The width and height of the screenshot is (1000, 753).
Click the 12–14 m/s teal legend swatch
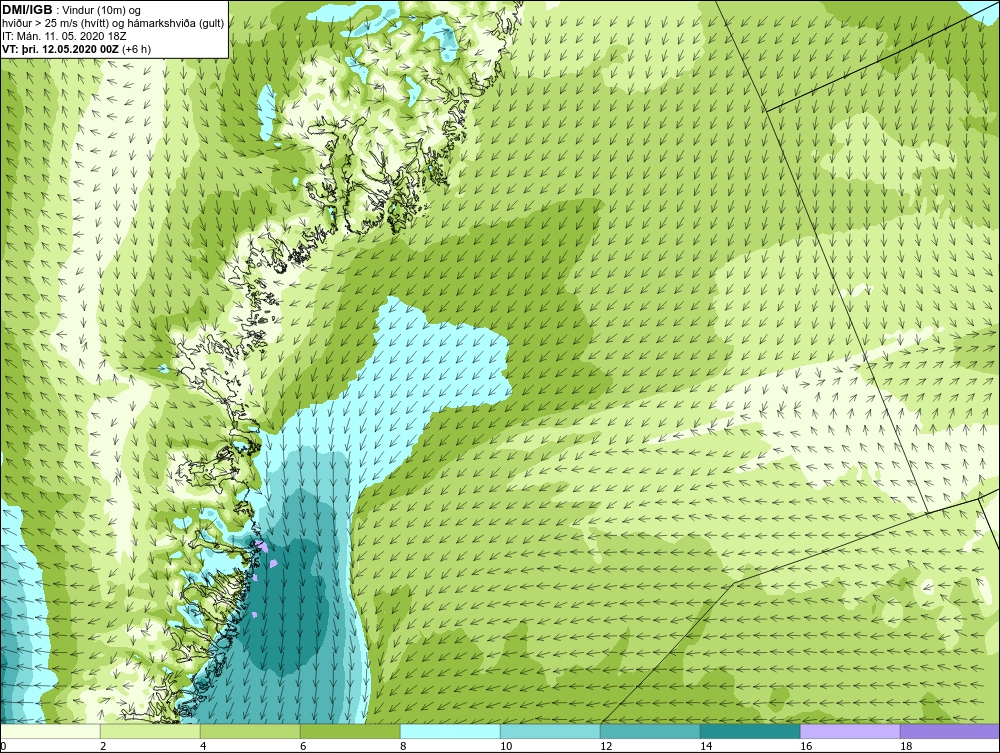click(x=650, y=731)
